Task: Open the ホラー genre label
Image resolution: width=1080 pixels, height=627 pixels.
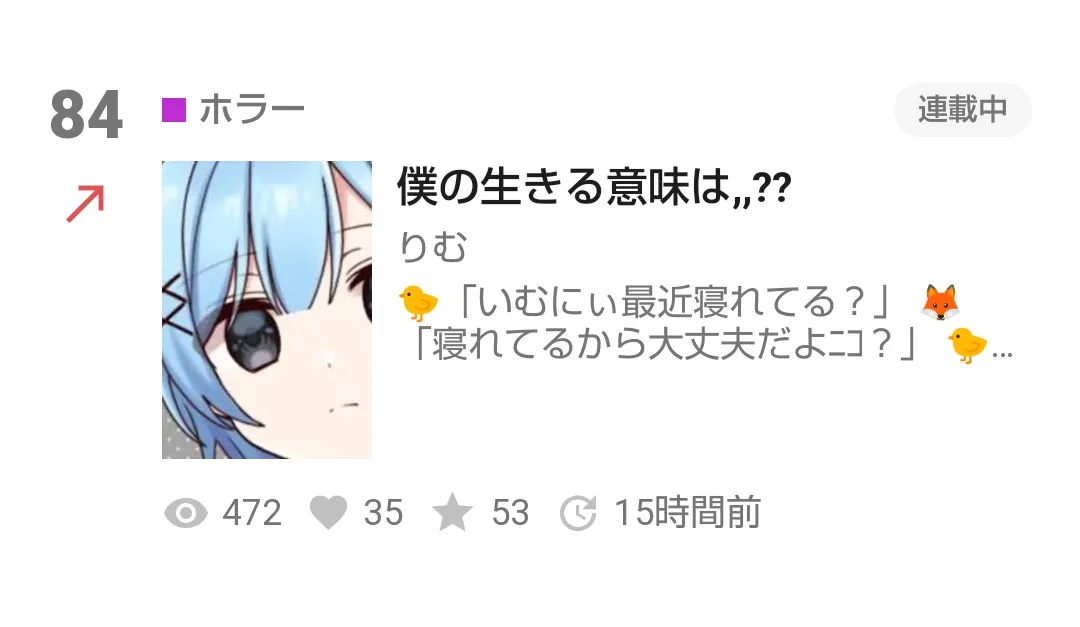Action: point(251,110)
